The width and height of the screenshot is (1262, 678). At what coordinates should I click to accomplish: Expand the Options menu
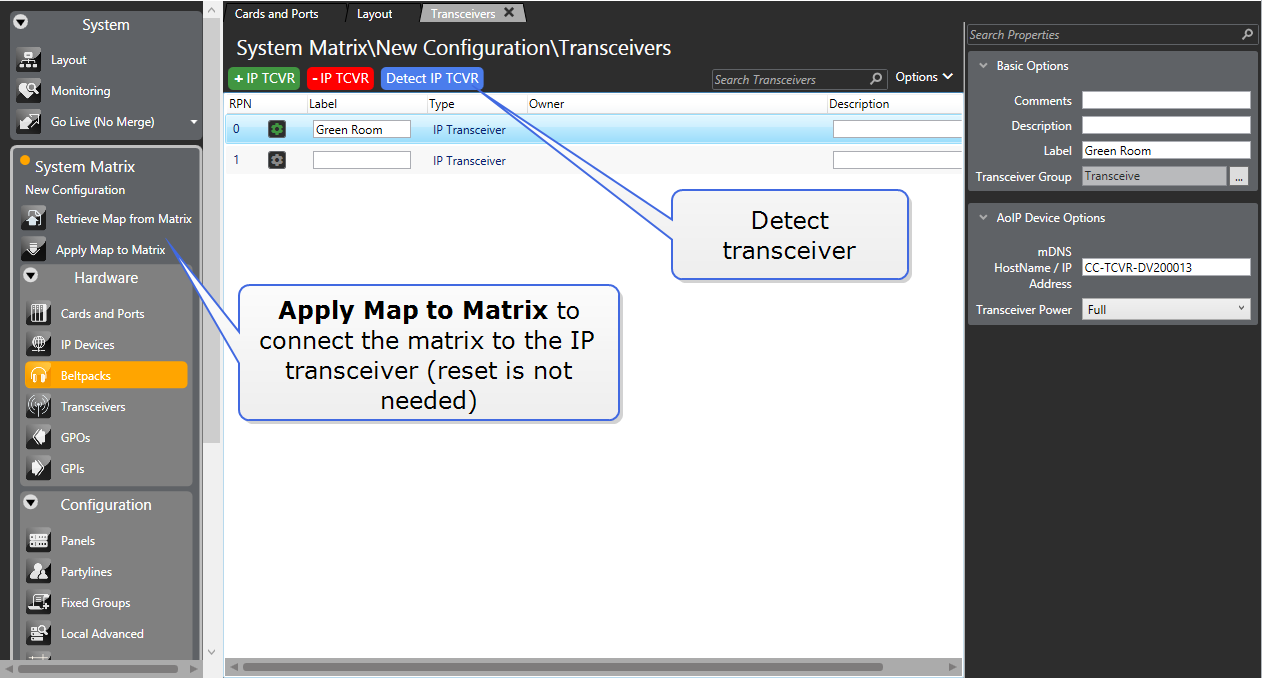click(x=924, y=77)
